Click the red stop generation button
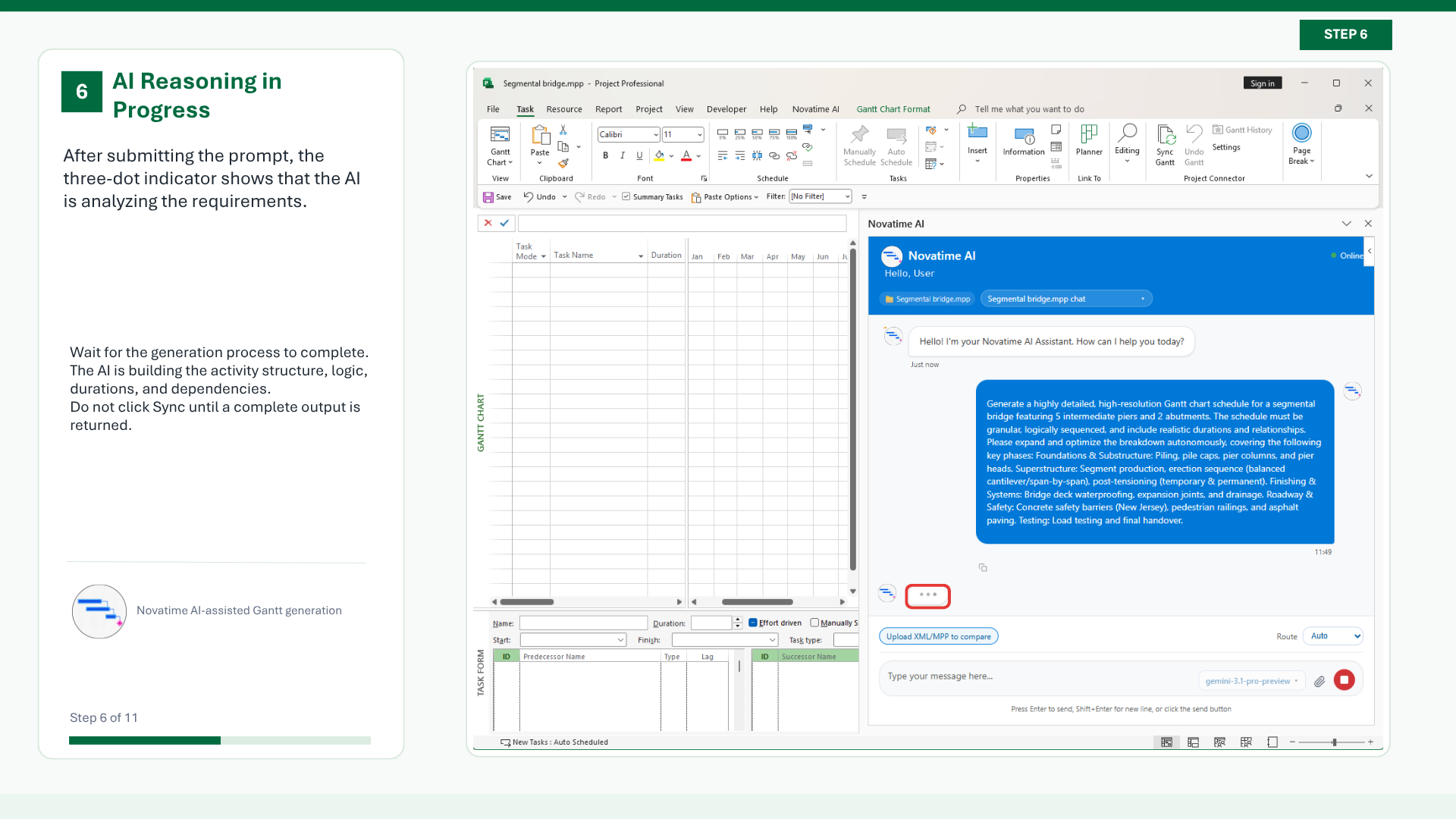Image resolution: width=1456 pixels, height=819 pixels. click(1345, 680)
